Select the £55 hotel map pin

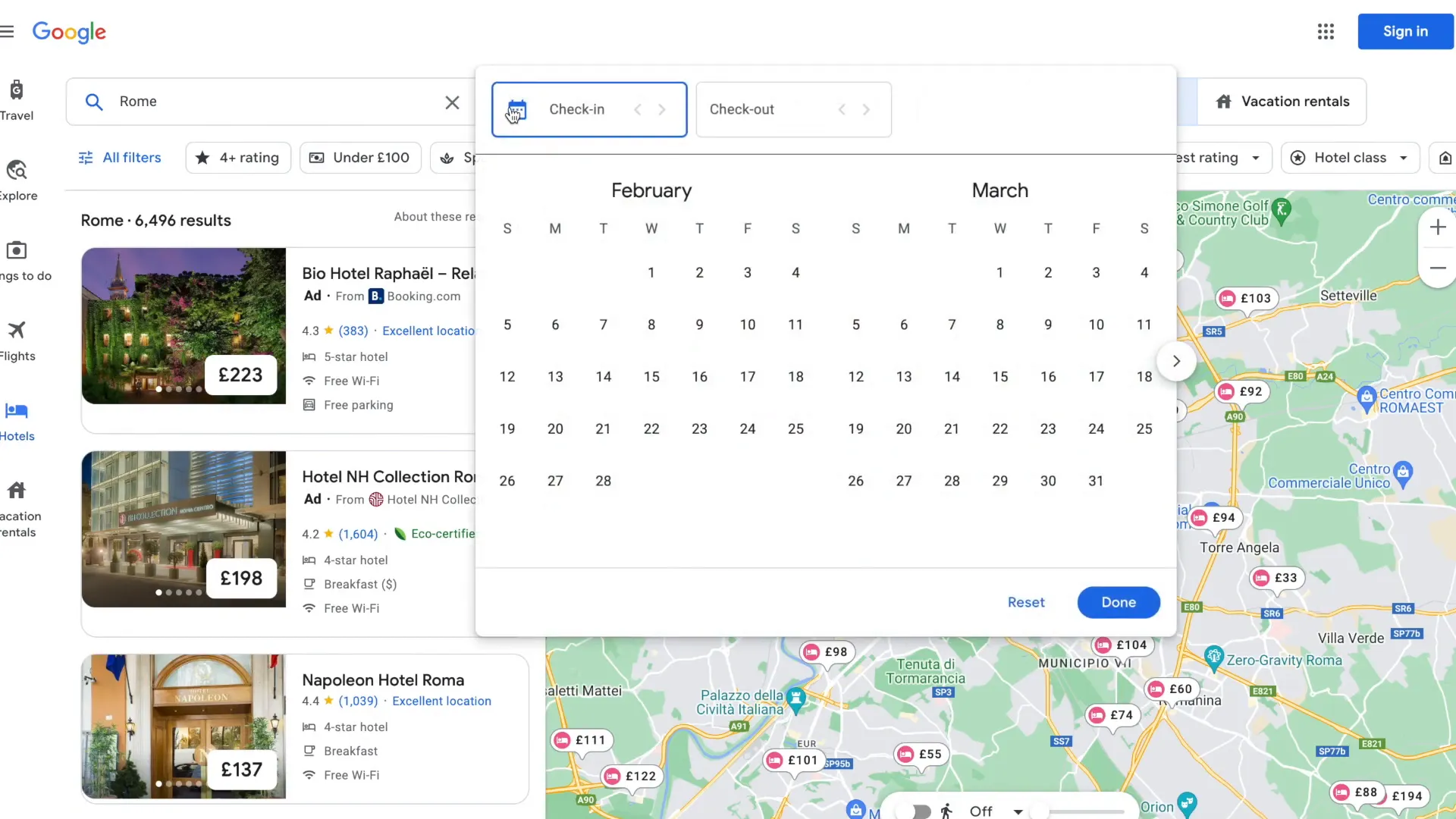(921, 755)
